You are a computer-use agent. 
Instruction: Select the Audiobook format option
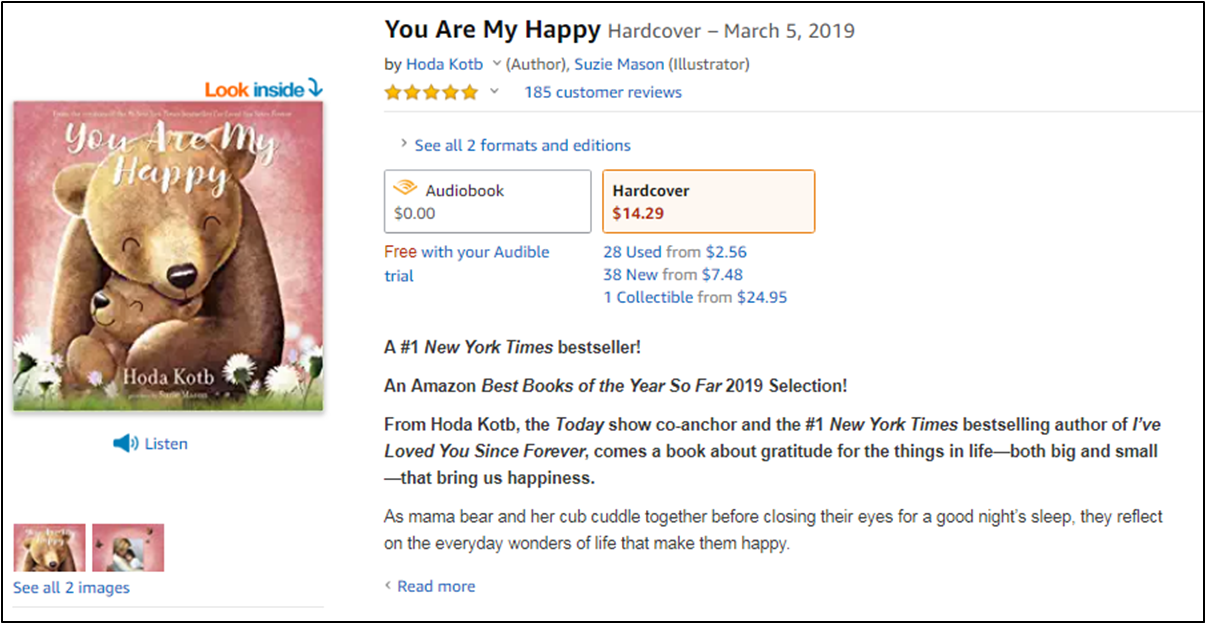[x=487, y=201]
